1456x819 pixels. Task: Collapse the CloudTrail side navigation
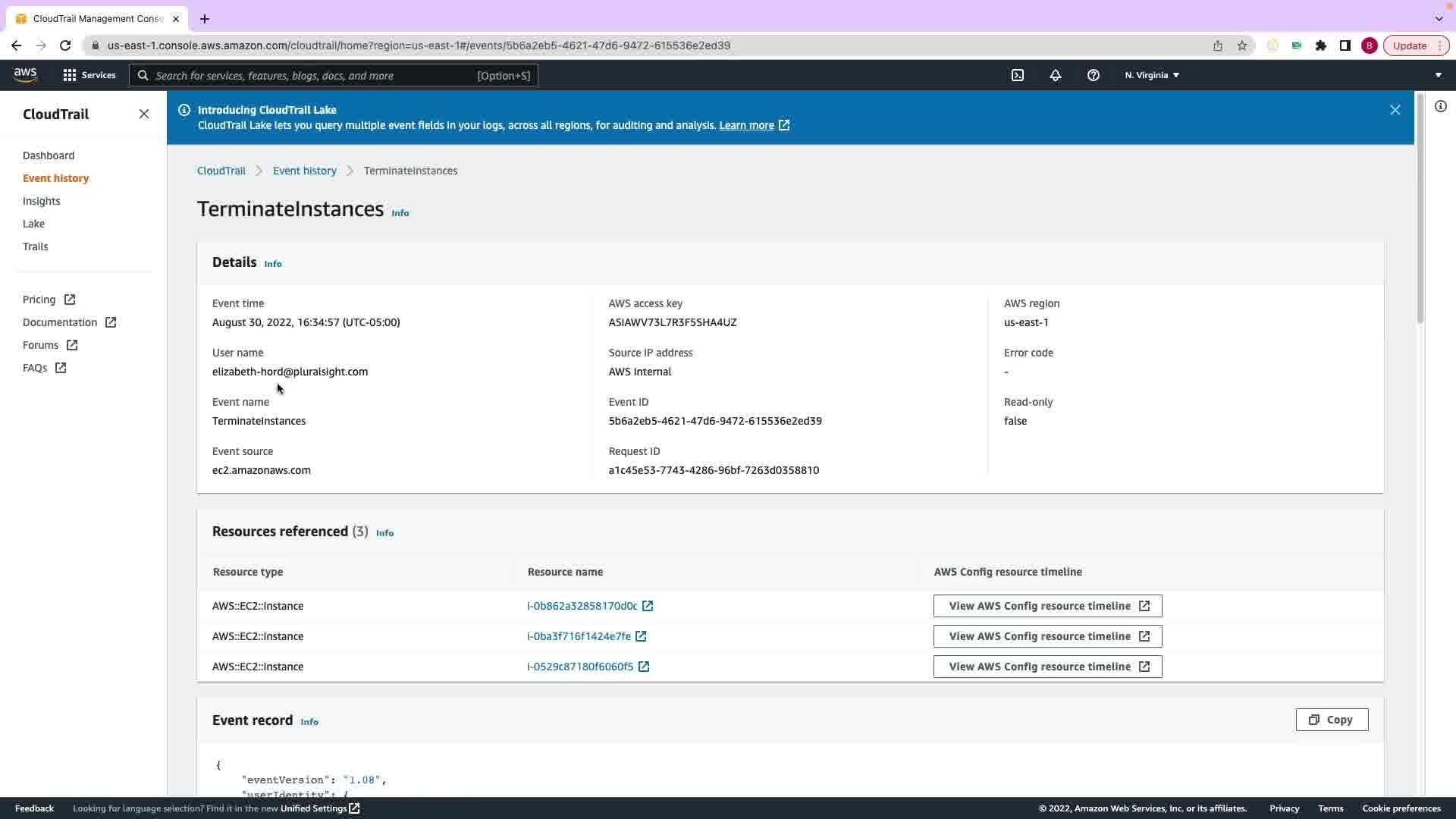[x=144, y=114]
